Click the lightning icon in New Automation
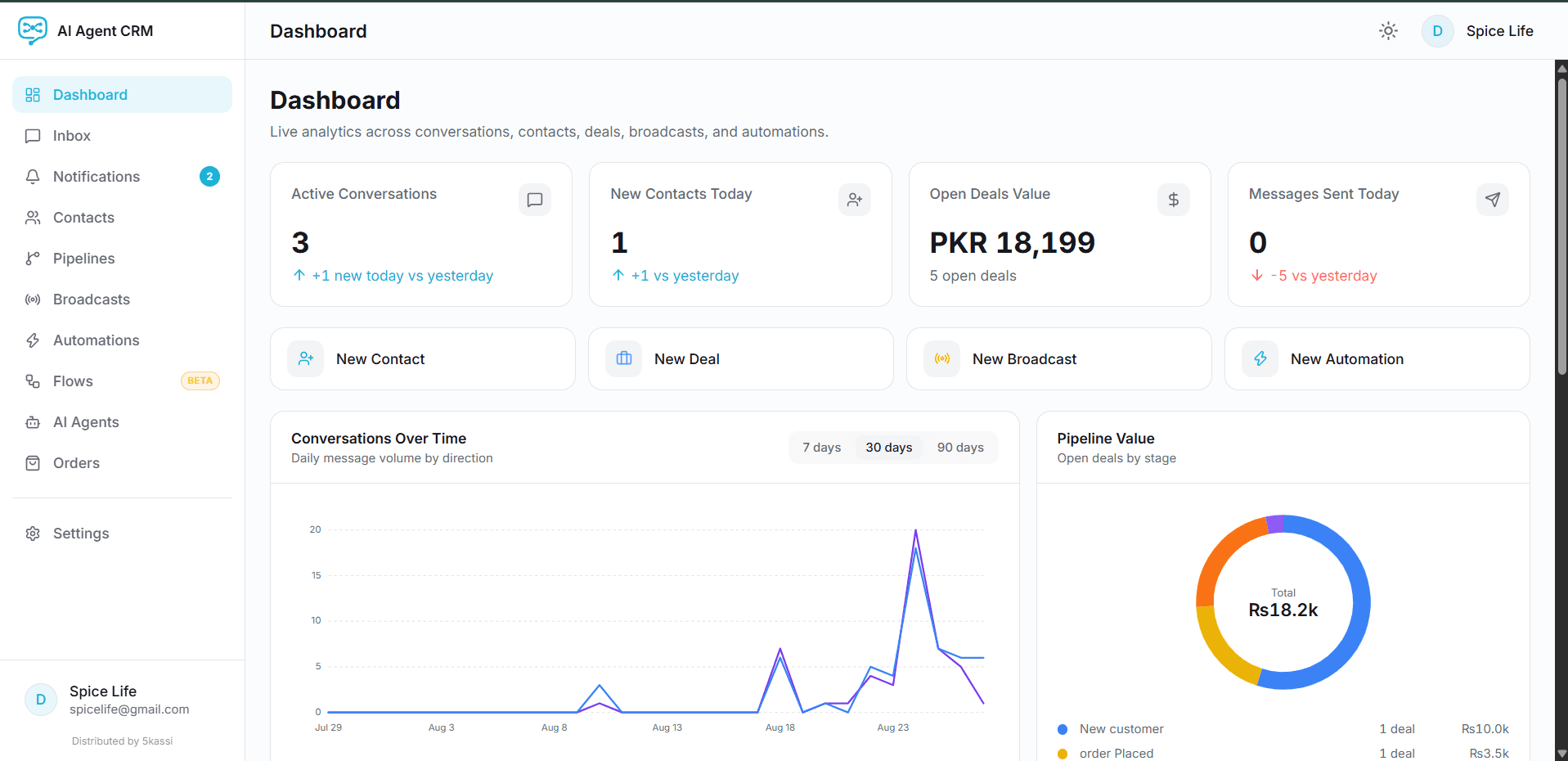The height and width of the screenshot is (761, 1568). 1260,358
